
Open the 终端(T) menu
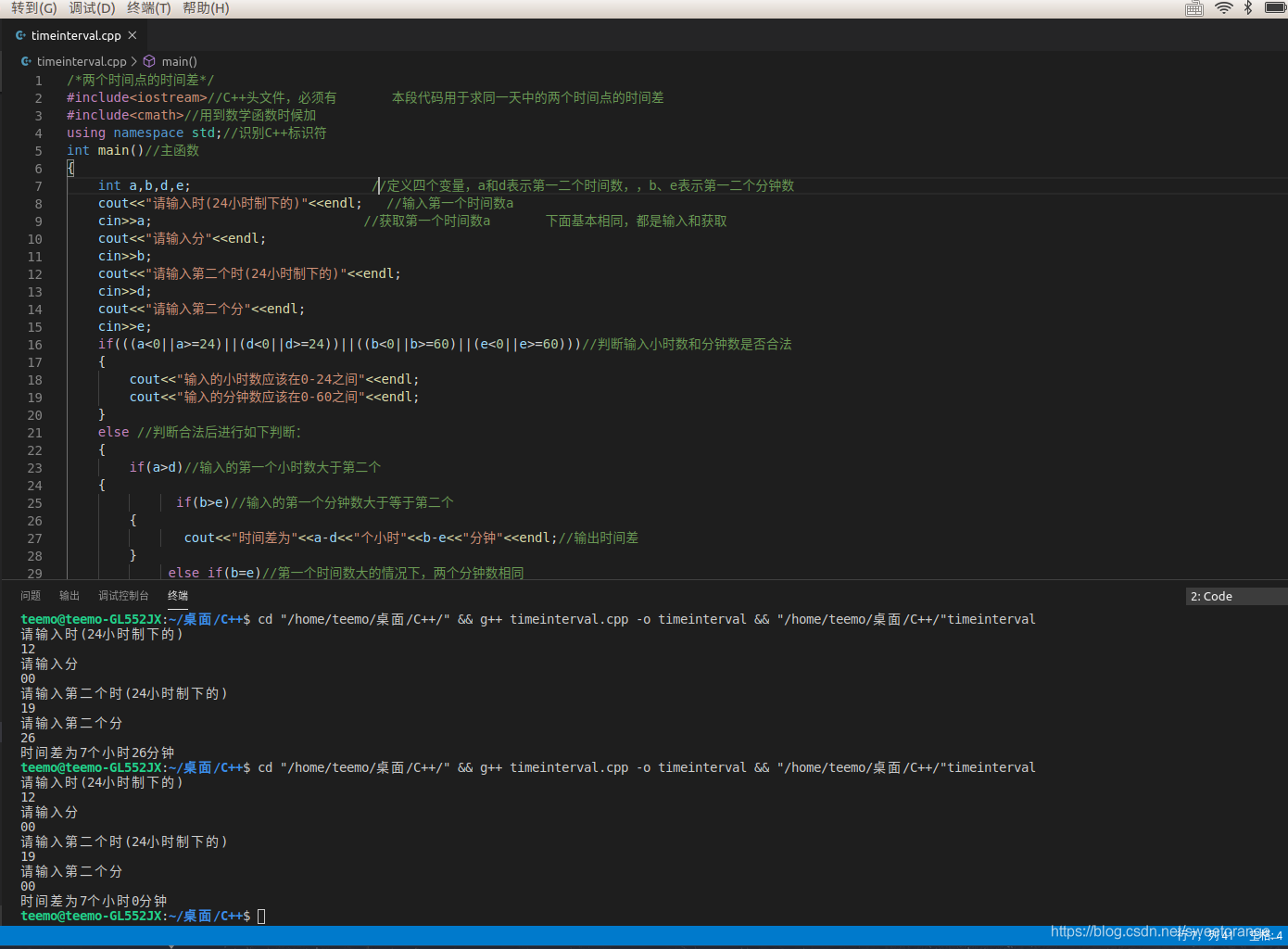(149, 8)
